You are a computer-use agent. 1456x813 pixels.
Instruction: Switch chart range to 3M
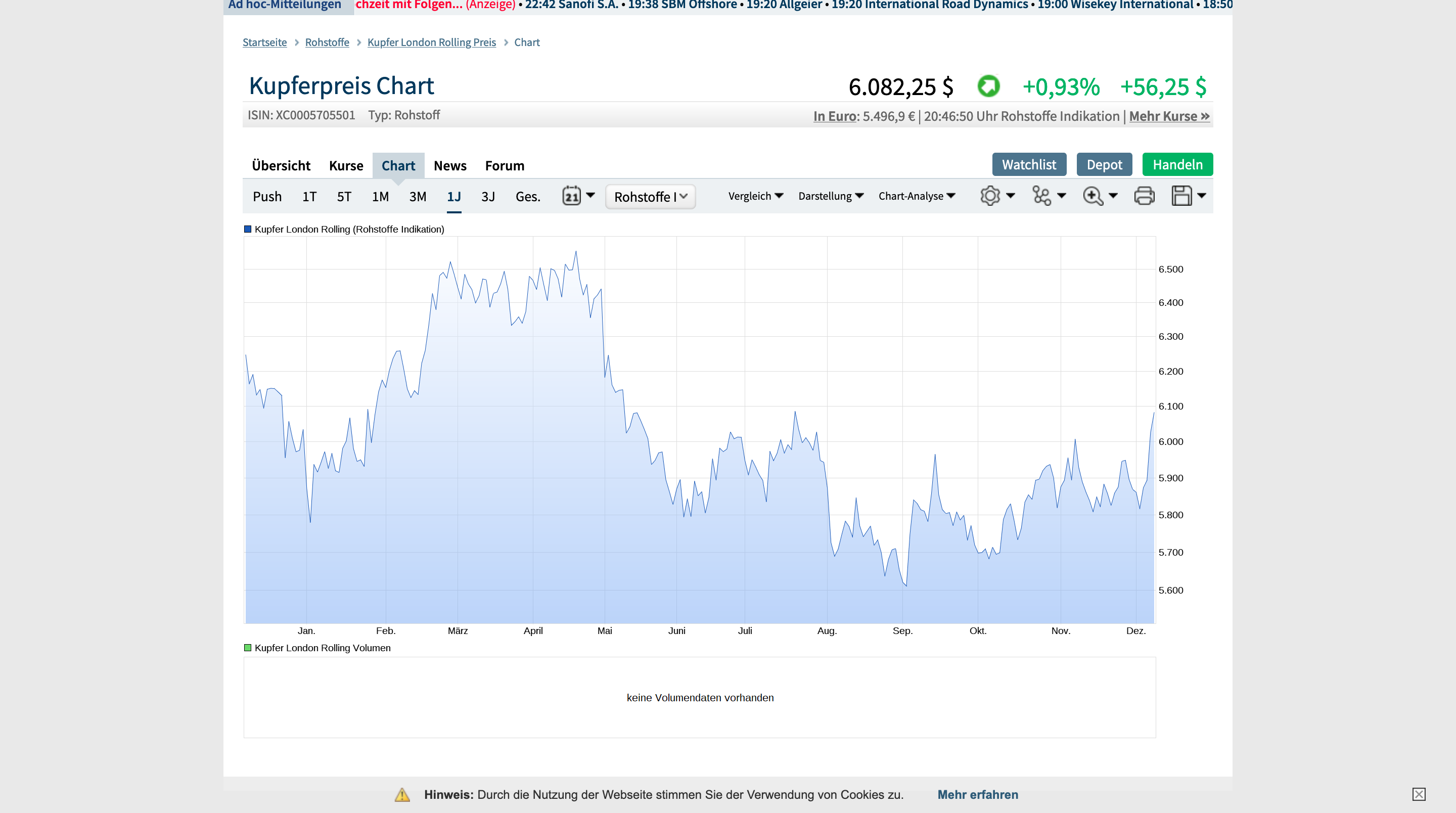coord(418,197)
